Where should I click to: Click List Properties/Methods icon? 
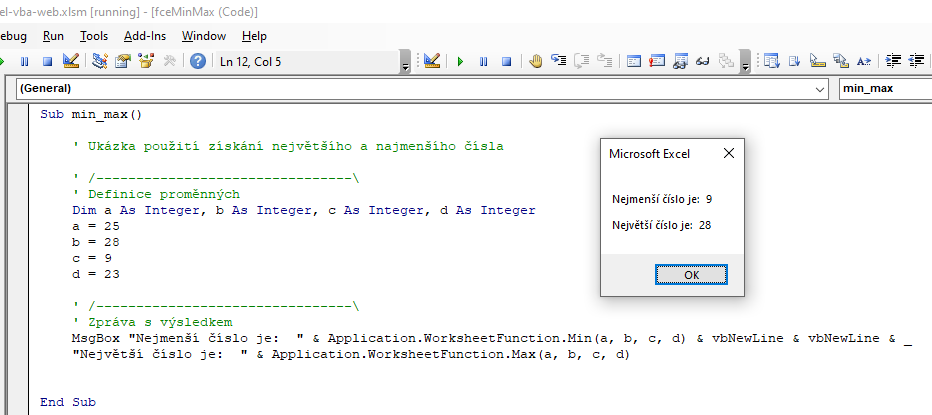click(x=772, y=61)
